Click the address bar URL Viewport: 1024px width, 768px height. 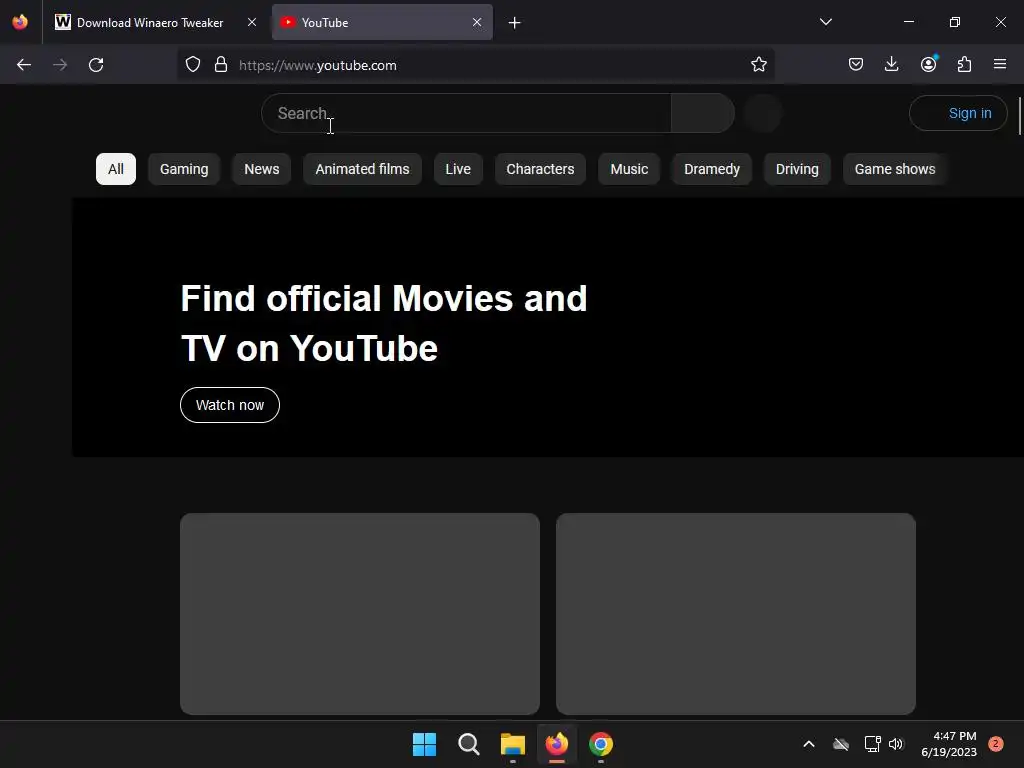point(317,65)
